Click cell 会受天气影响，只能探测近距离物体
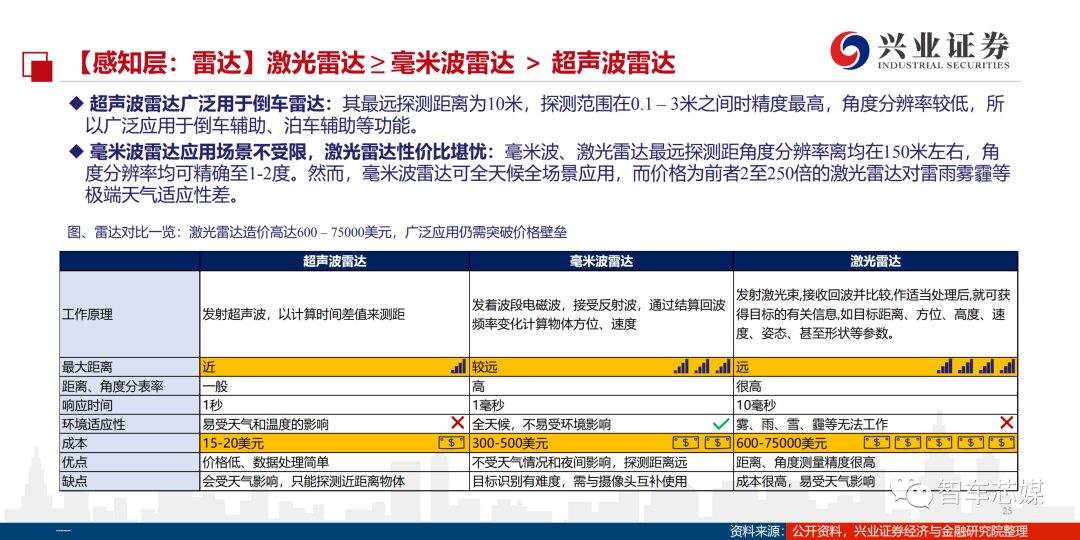This screenshot has width=1080, height=540. (334, 481)
